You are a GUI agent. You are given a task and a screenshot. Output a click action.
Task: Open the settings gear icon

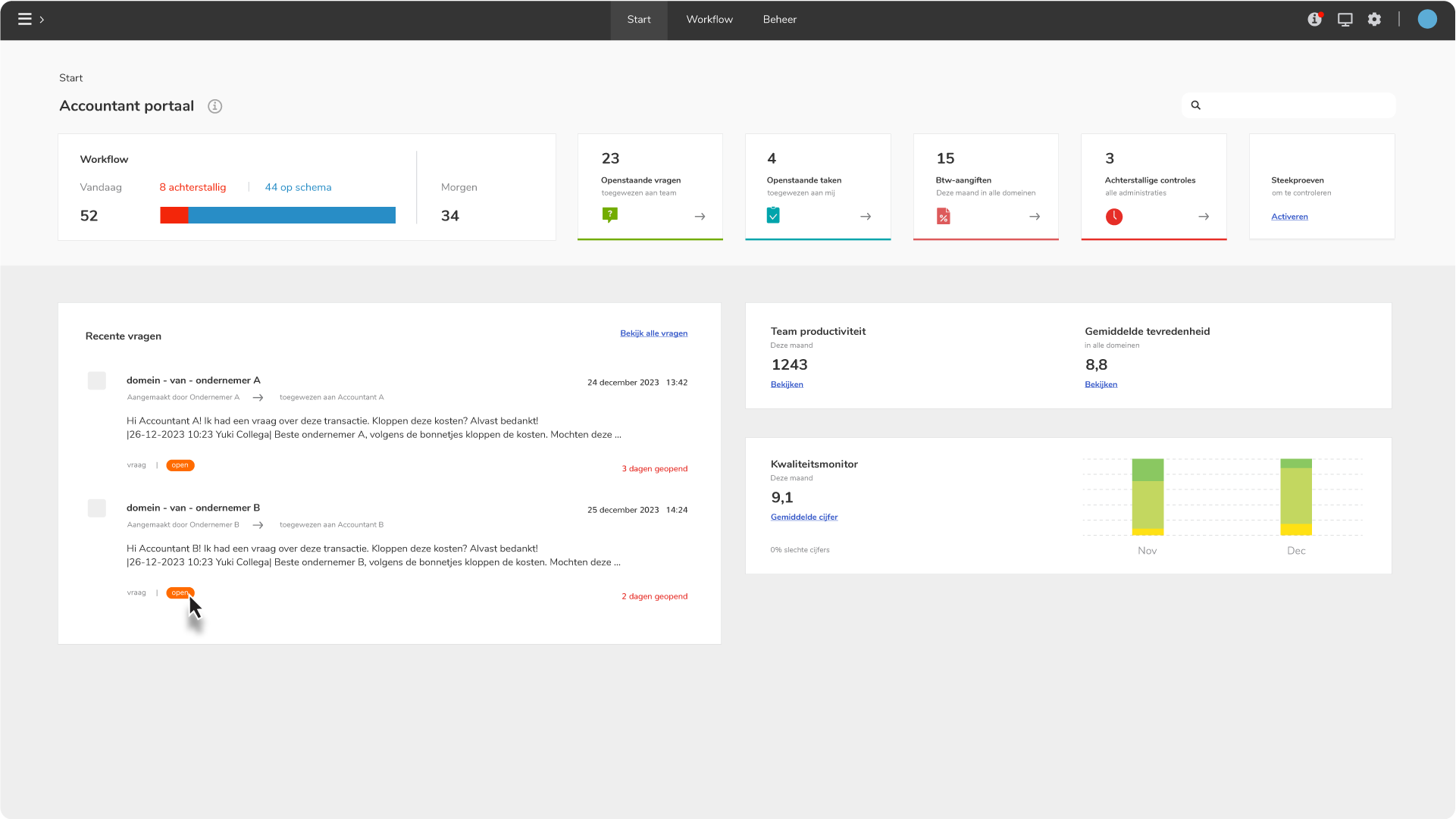coord(1375,19)
